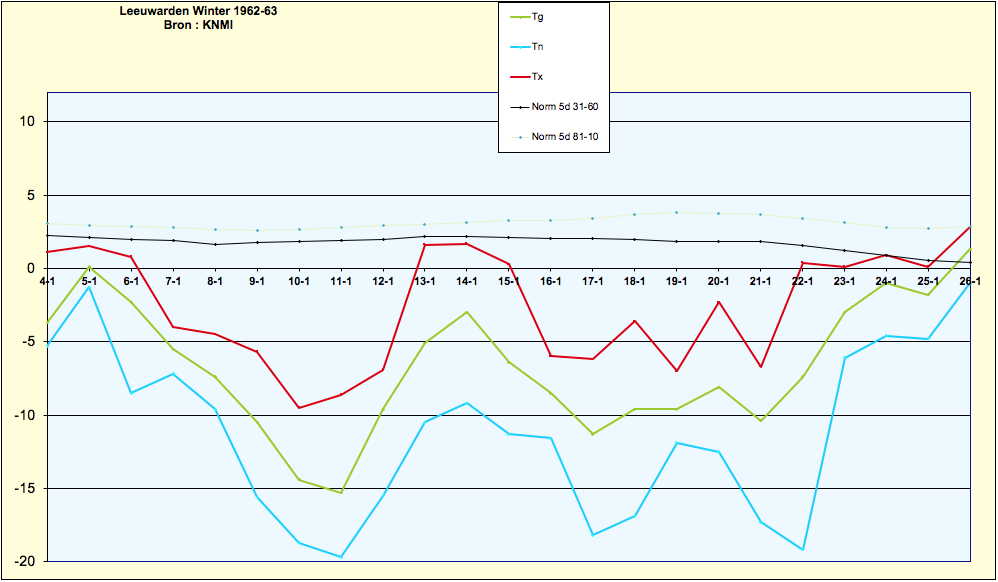Viewport: 998px width, 582px height.
Task: Select the Tn legend entry
Action: coord(527,47)
